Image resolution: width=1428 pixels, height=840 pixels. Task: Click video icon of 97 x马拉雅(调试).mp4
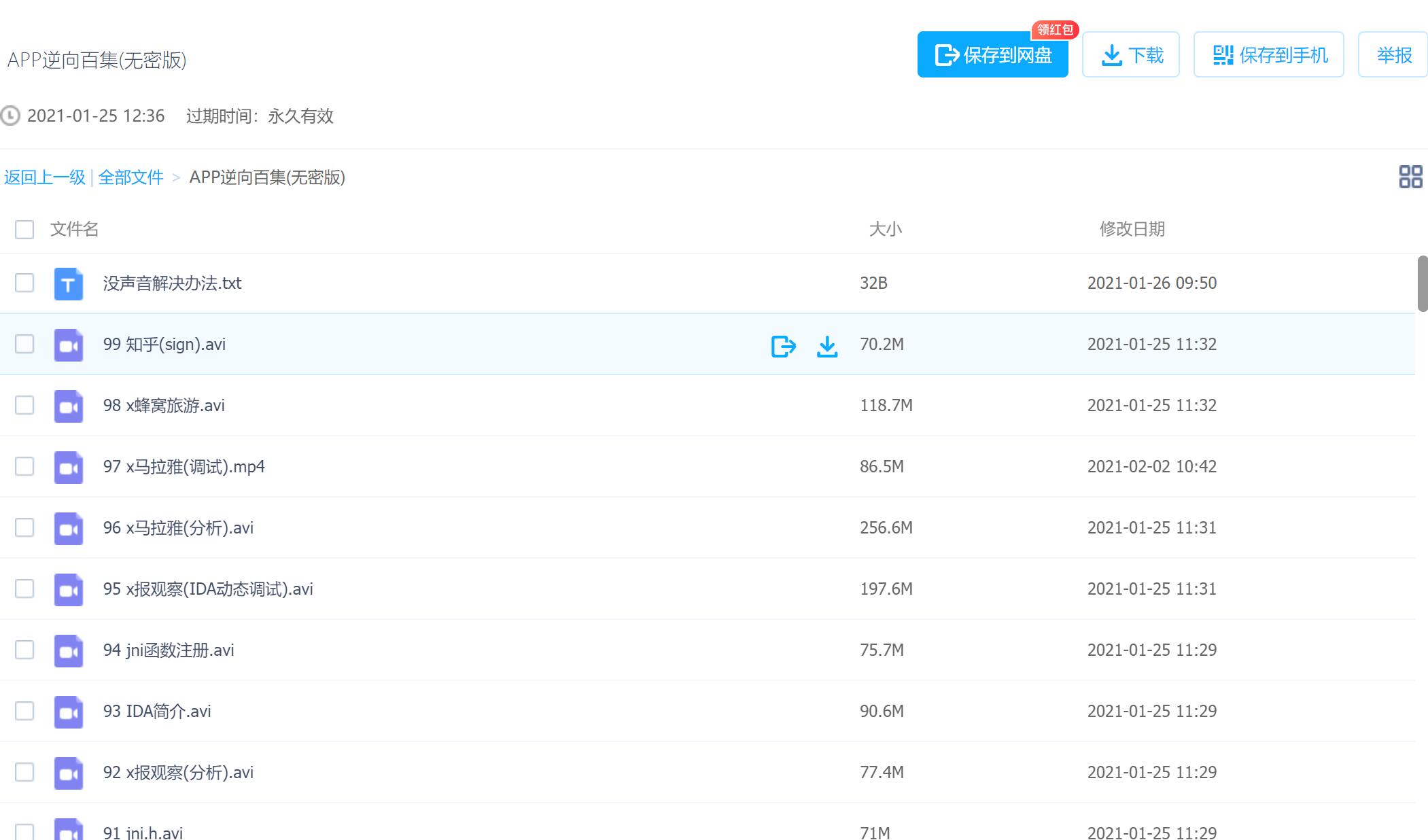[x=69, y=468]
